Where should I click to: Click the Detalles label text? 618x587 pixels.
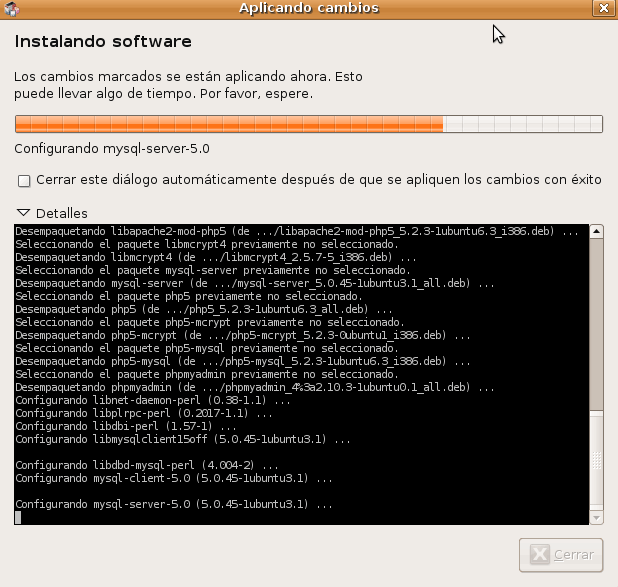coord(61,213)
